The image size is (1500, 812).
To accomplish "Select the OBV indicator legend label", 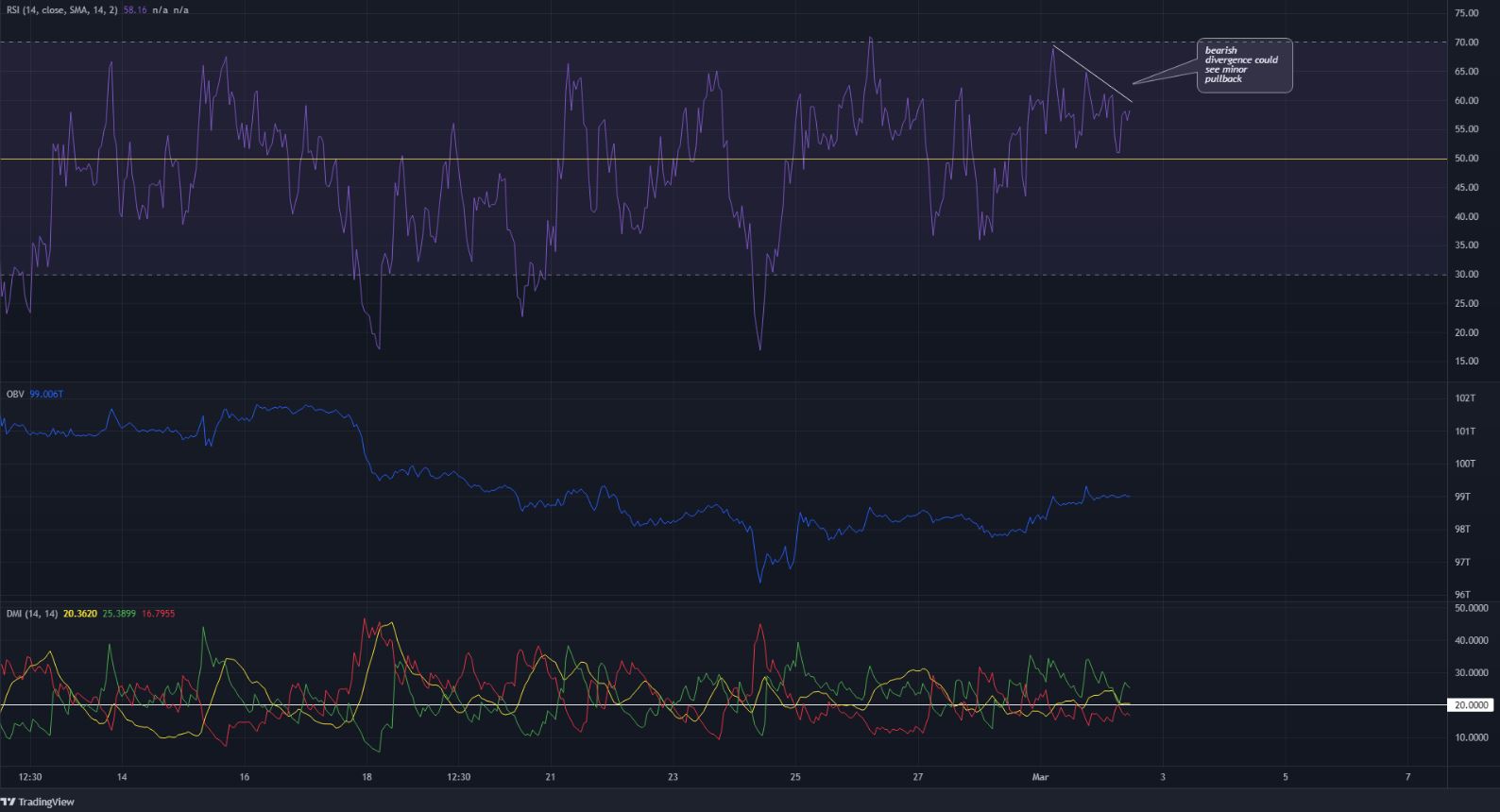I will 14,394.
